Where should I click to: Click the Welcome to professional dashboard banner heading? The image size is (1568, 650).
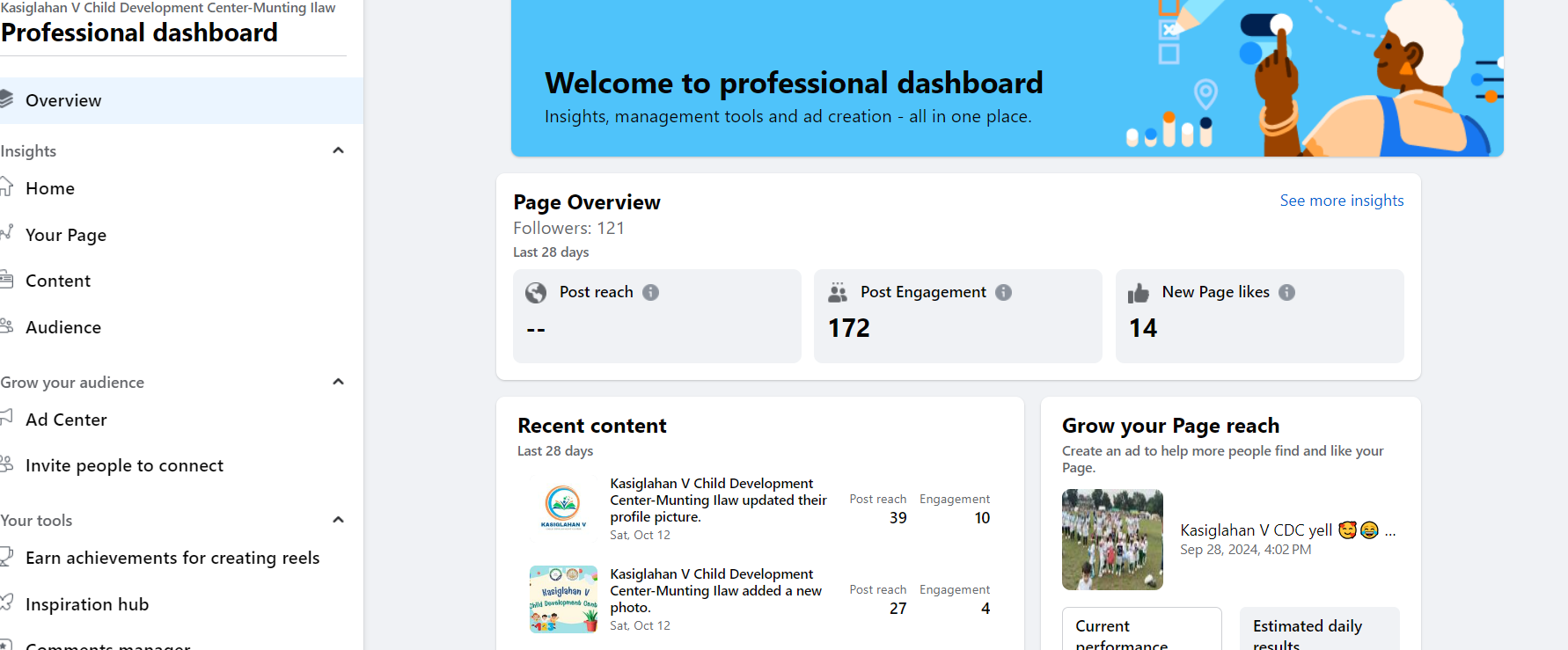point(794,83)
